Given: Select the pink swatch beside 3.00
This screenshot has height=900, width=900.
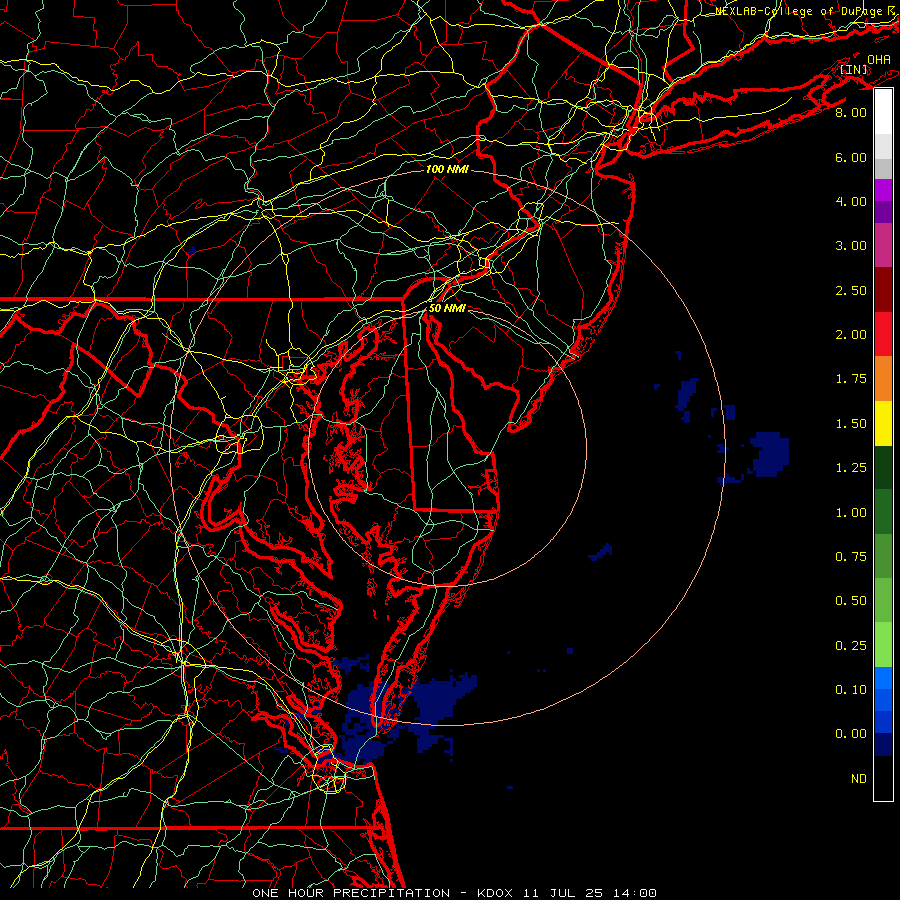Looking at the screenshot, I should pyautogui.click(x=883, y=245).
